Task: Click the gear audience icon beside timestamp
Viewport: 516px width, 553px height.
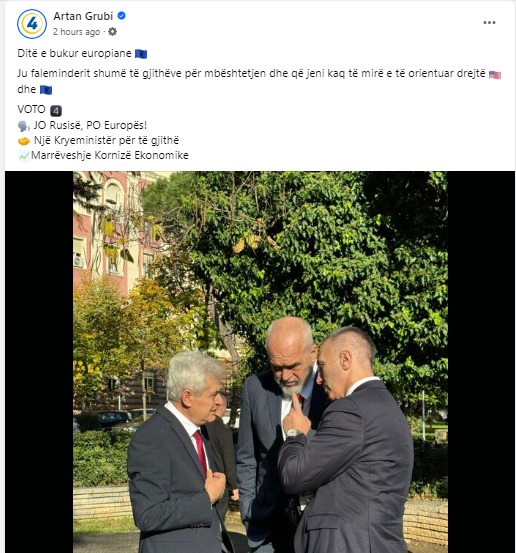Action: click(x=113, y=32)
